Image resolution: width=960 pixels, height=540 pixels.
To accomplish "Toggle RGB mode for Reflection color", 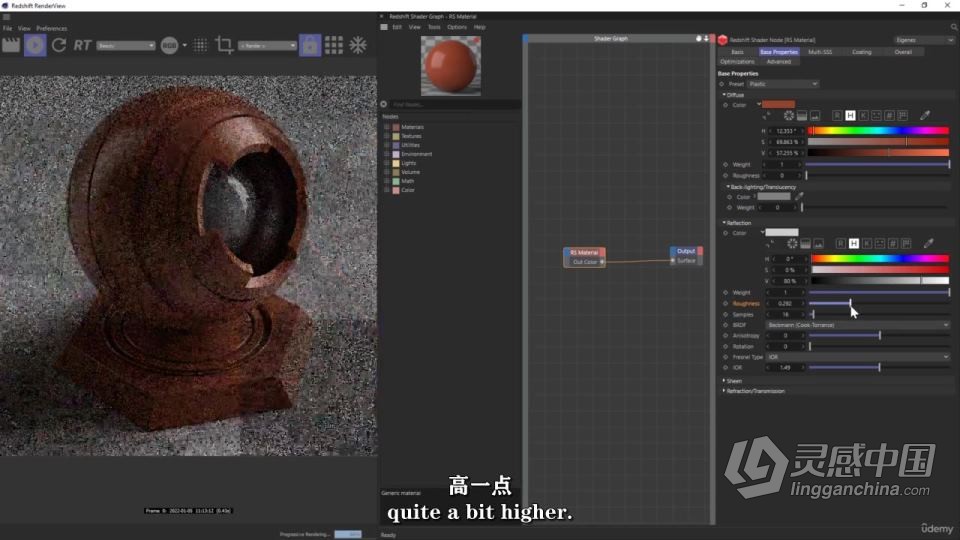I will 841,243.
